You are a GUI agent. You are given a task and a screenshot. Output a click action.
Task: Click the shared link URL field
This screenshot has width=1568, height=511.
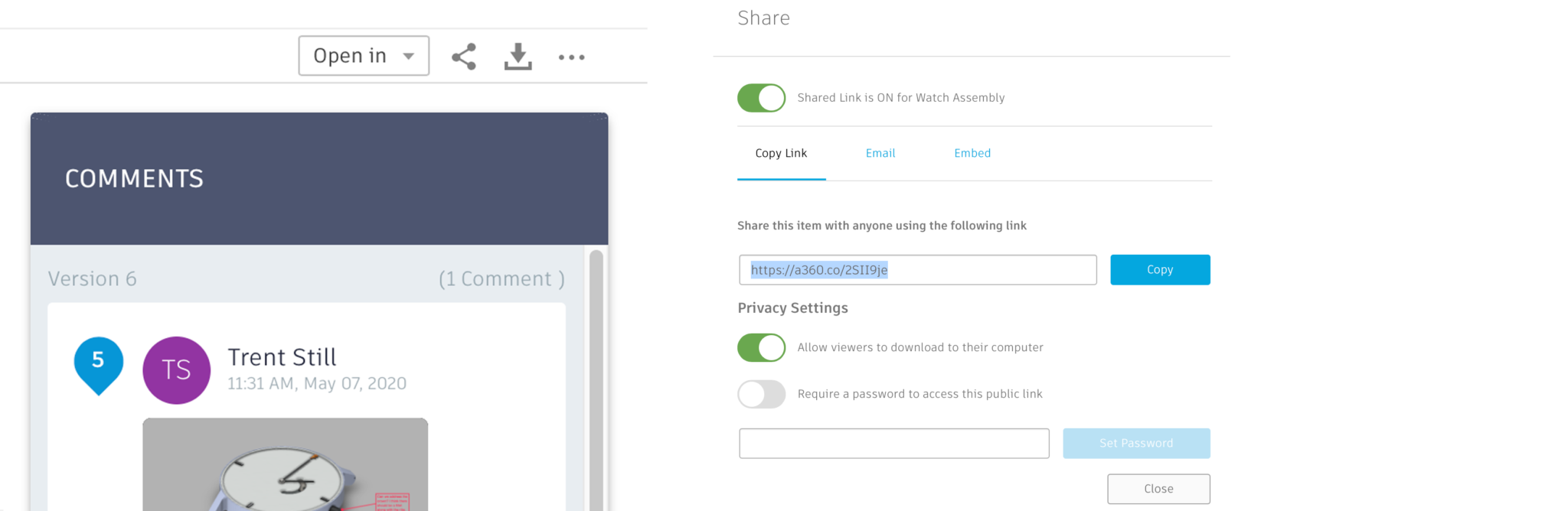point(917,269)
